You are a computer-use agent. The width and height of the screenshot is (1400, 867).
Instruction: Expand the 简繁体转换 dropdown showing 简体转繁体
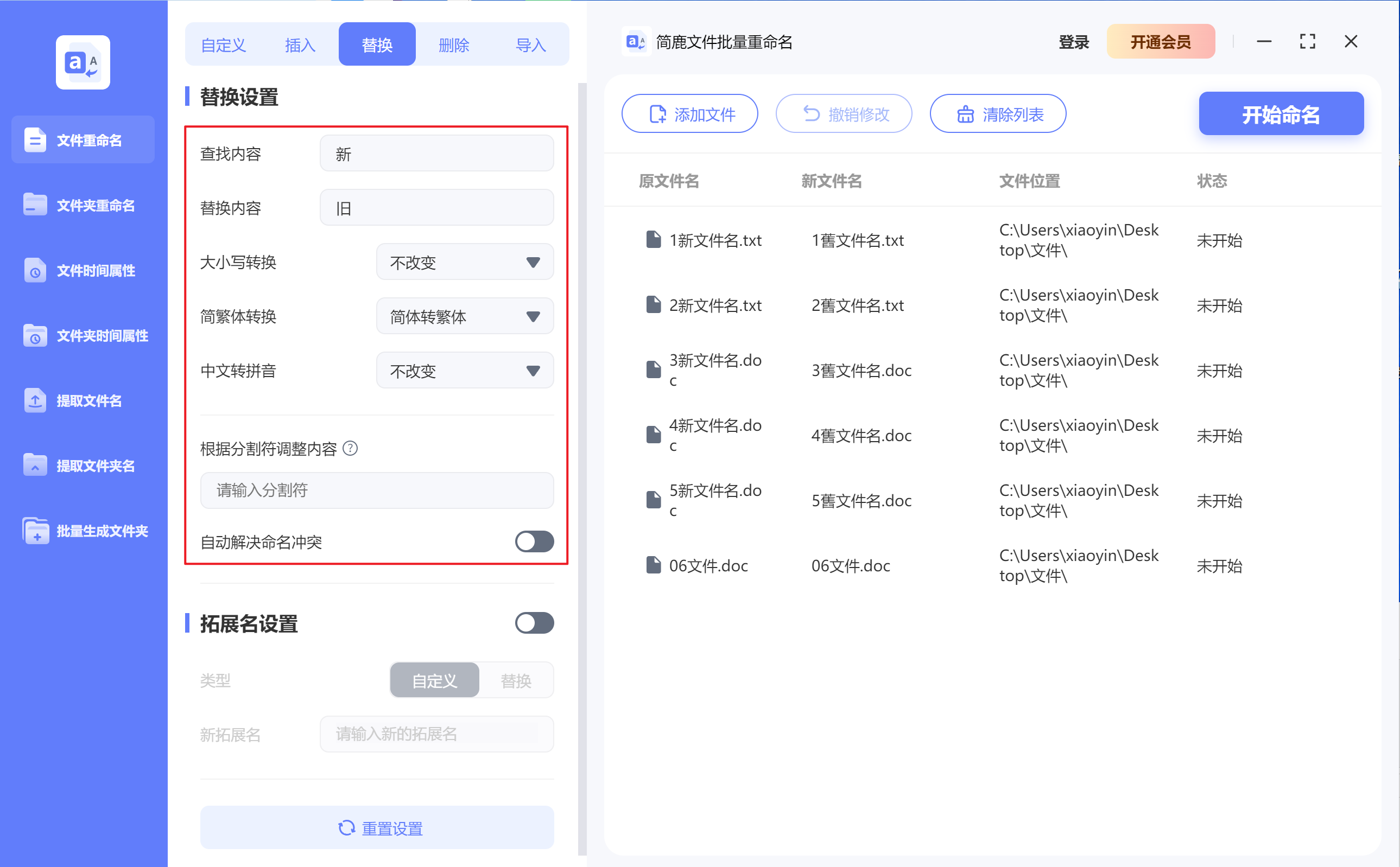pos(464,316)
